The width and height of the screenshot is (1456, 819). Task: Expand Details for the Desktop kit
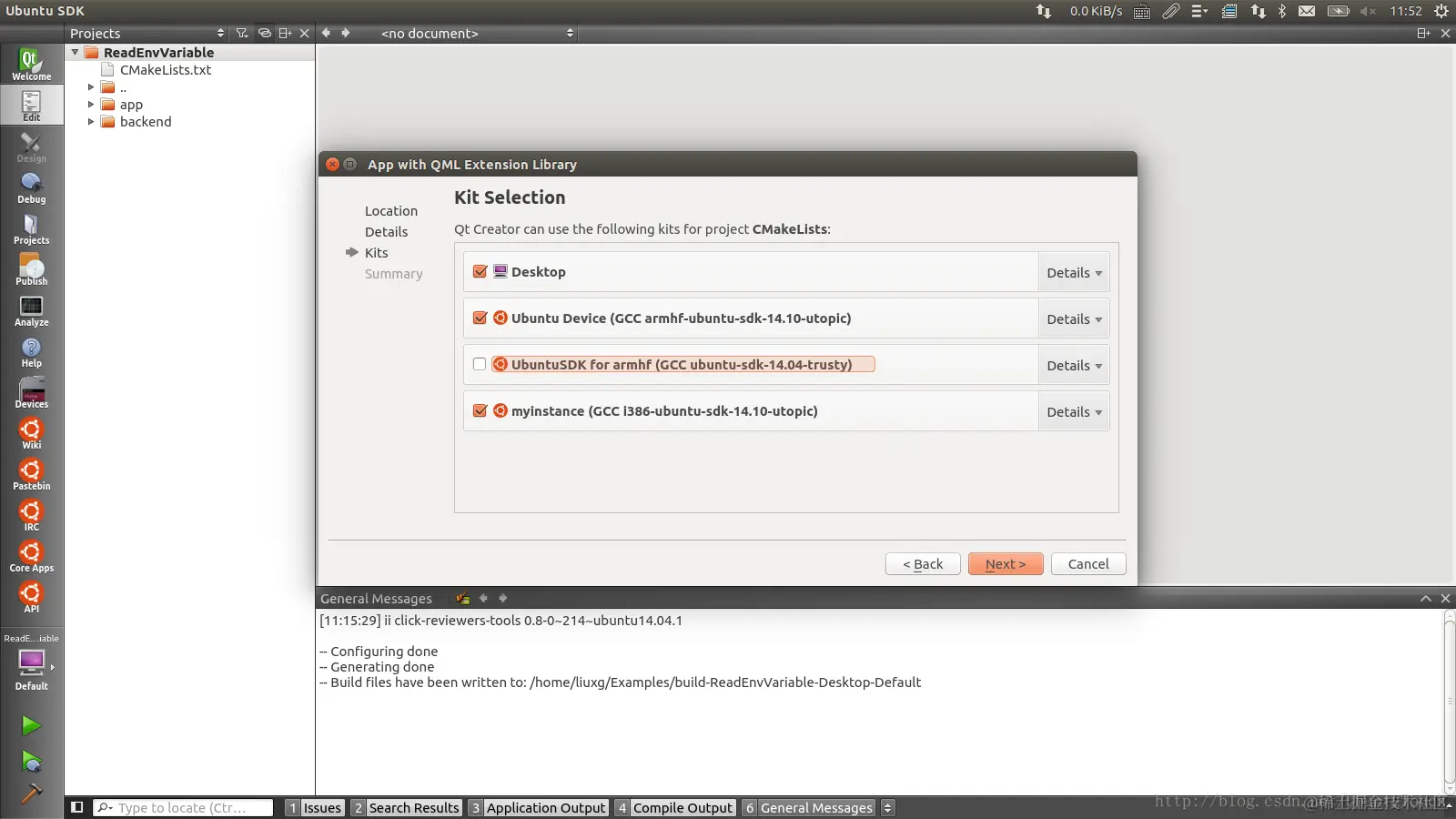[x=1074, y=273]
